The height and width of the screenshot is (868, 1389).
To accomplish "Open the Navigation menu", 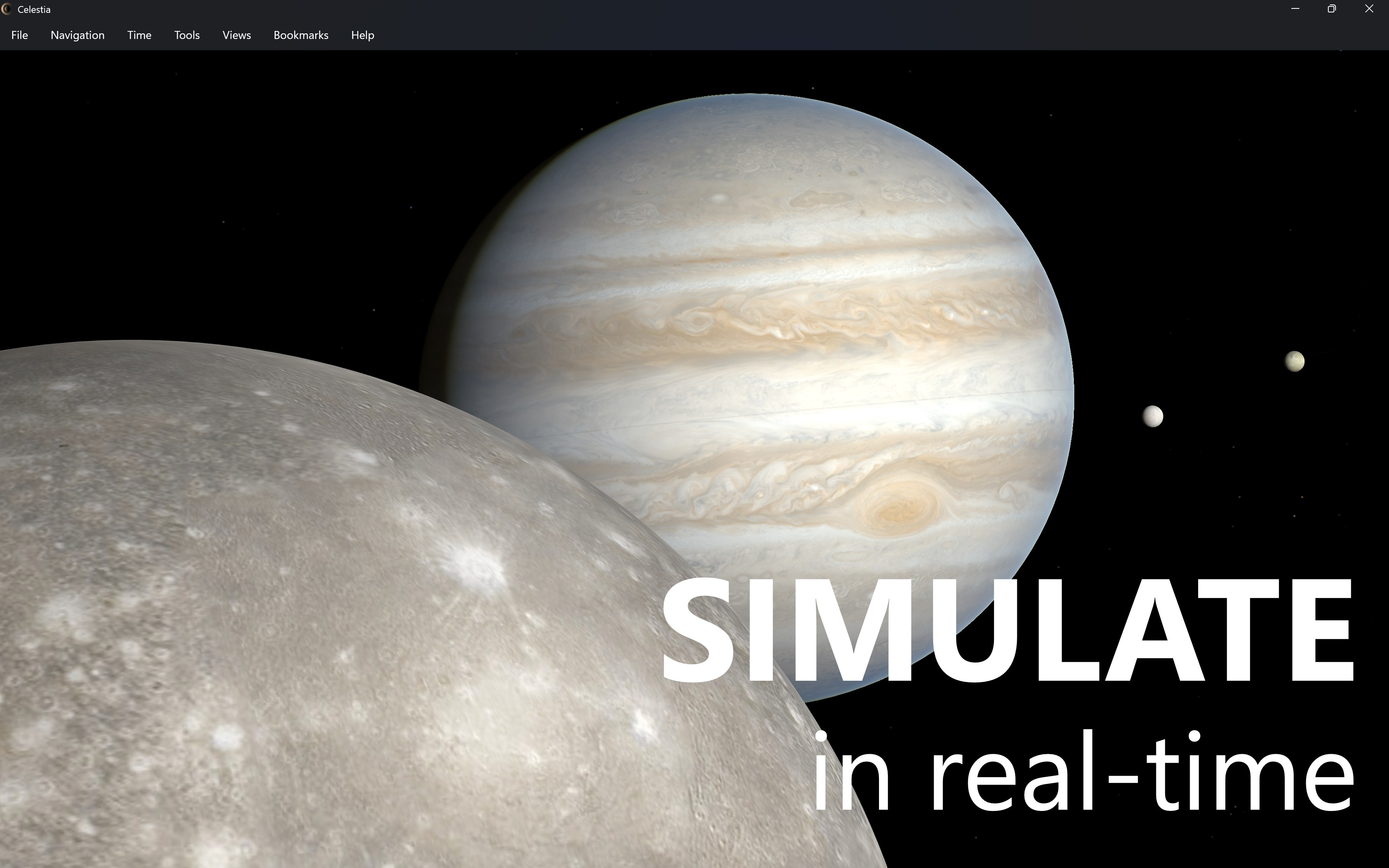I will tap(77, 35).
